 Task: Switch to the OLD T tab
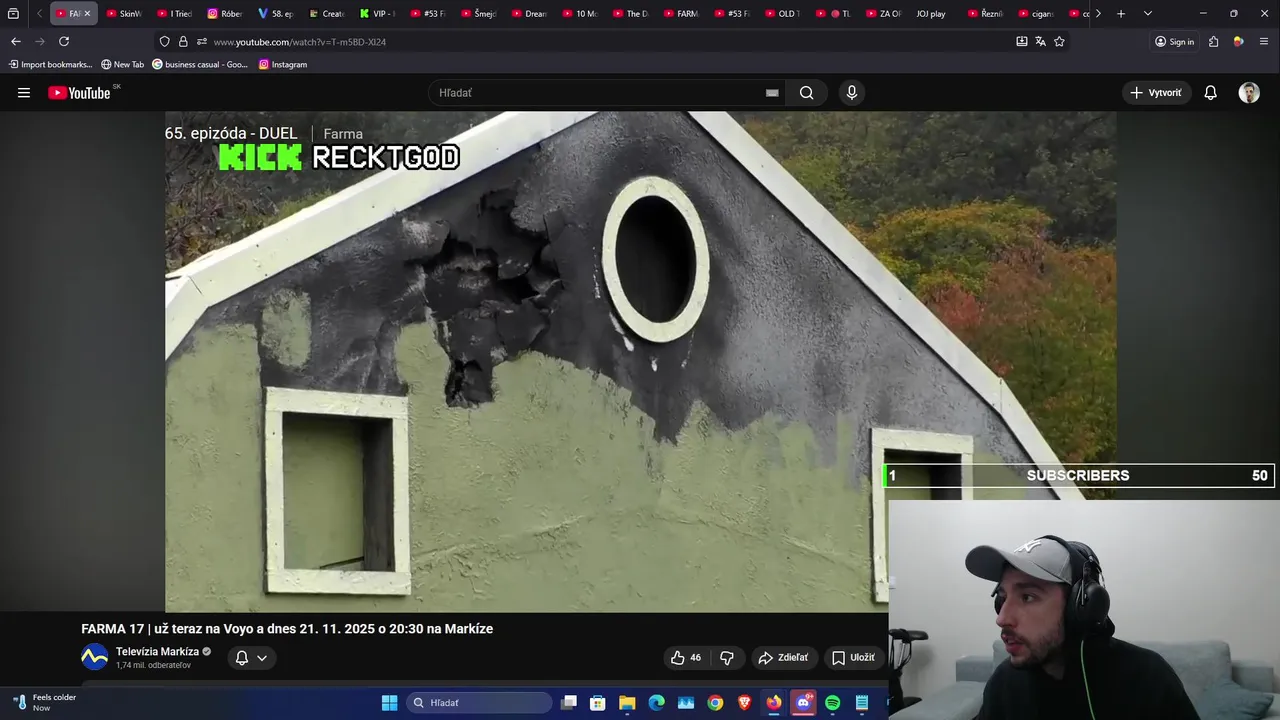point(783,14)
